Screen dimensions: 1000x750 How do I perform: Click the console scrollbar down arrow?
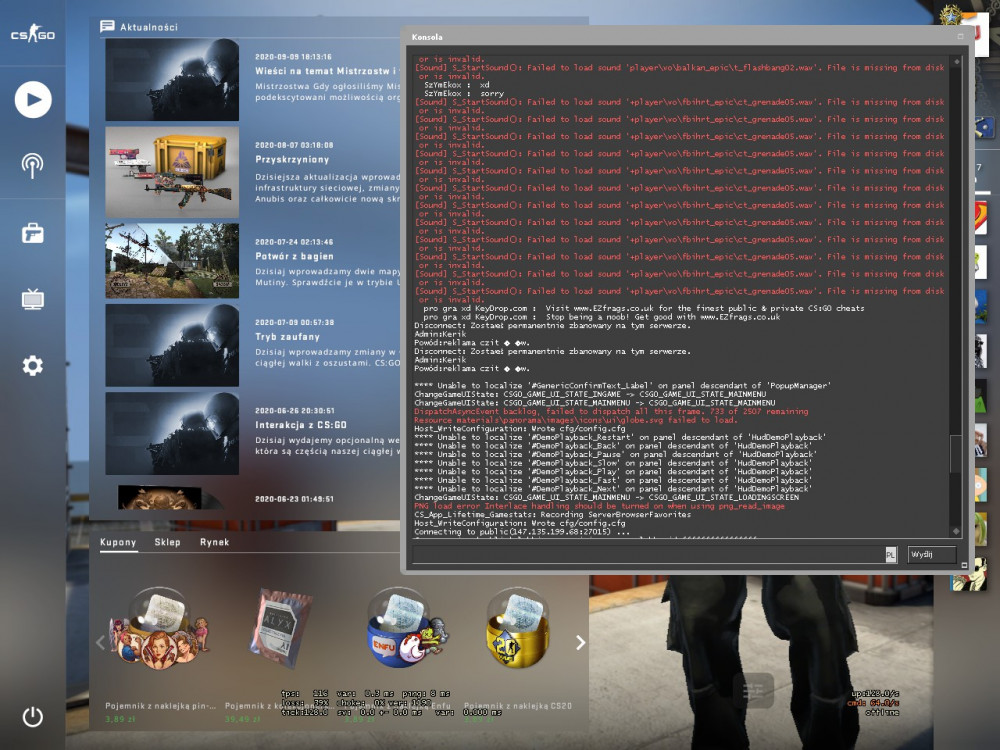pos(956,531)
